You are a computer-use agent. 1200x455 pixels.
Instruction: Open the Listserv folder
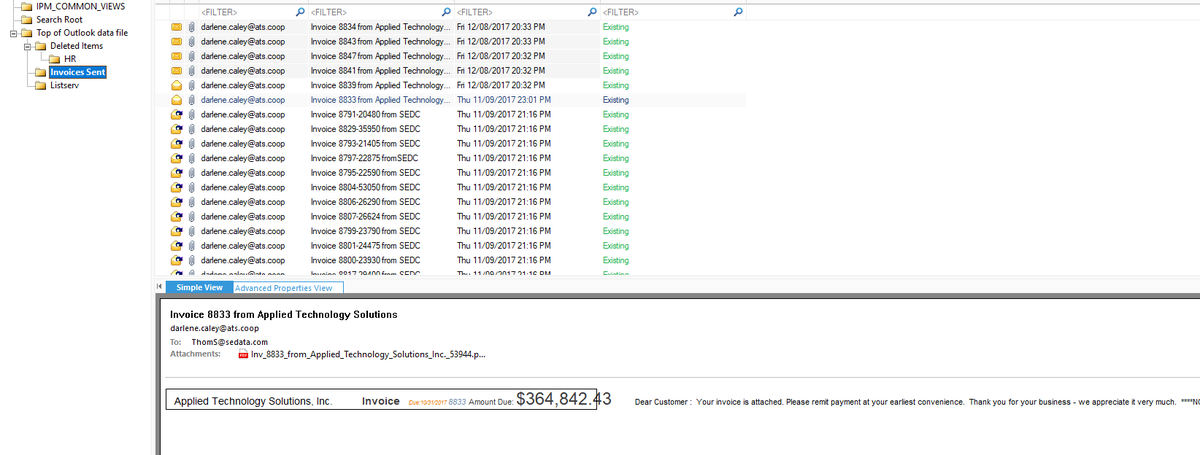click(x=63, y=85)
